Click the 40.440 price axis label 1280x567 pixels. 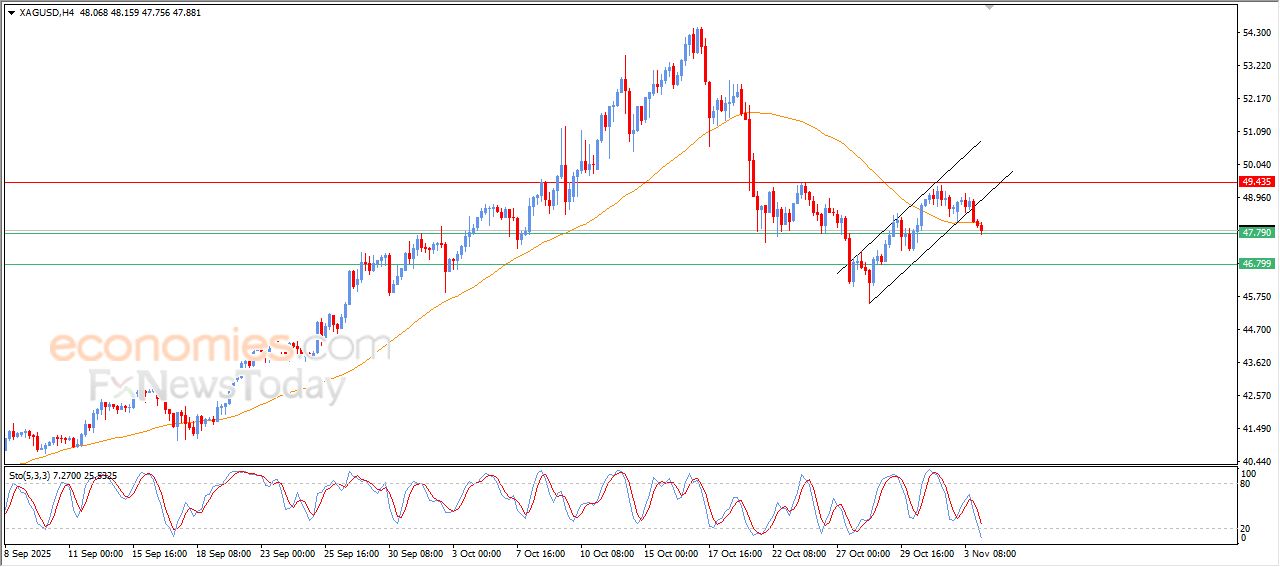coord(1255,461)
